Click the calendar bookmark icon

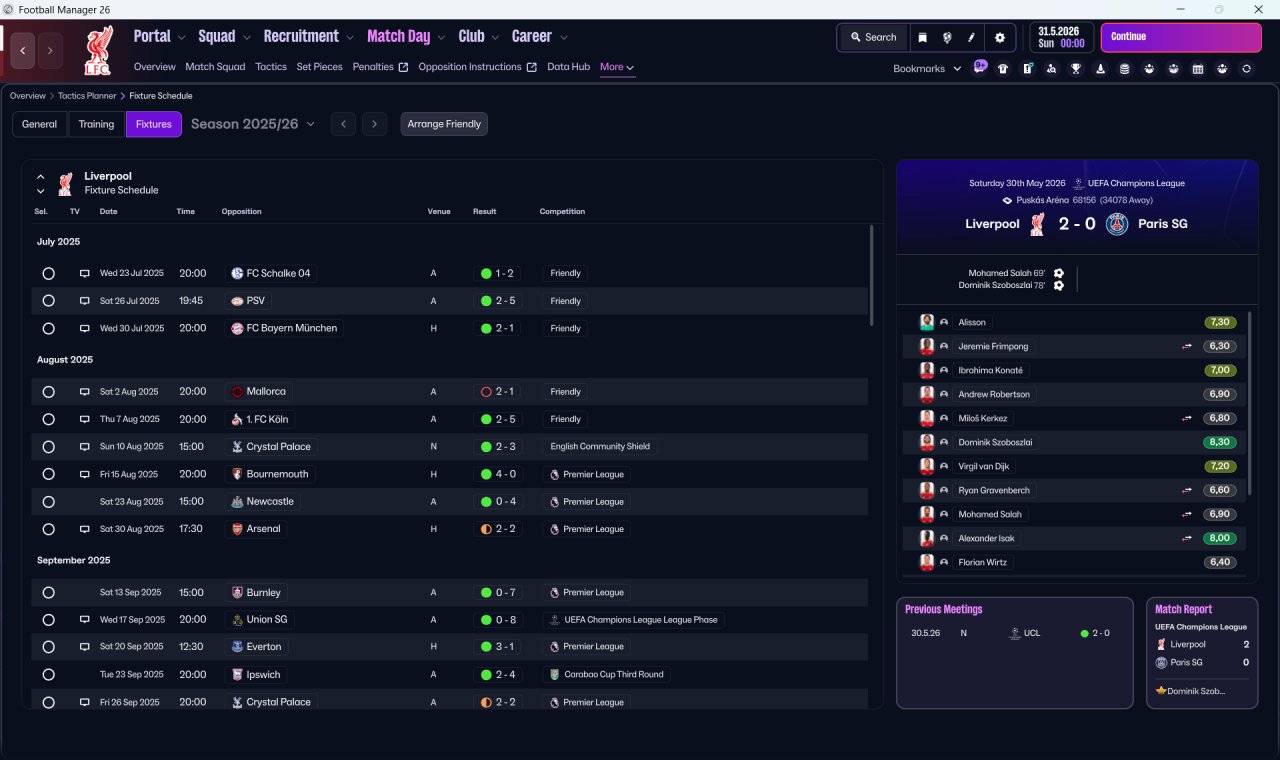click(x=1198, y=69)
